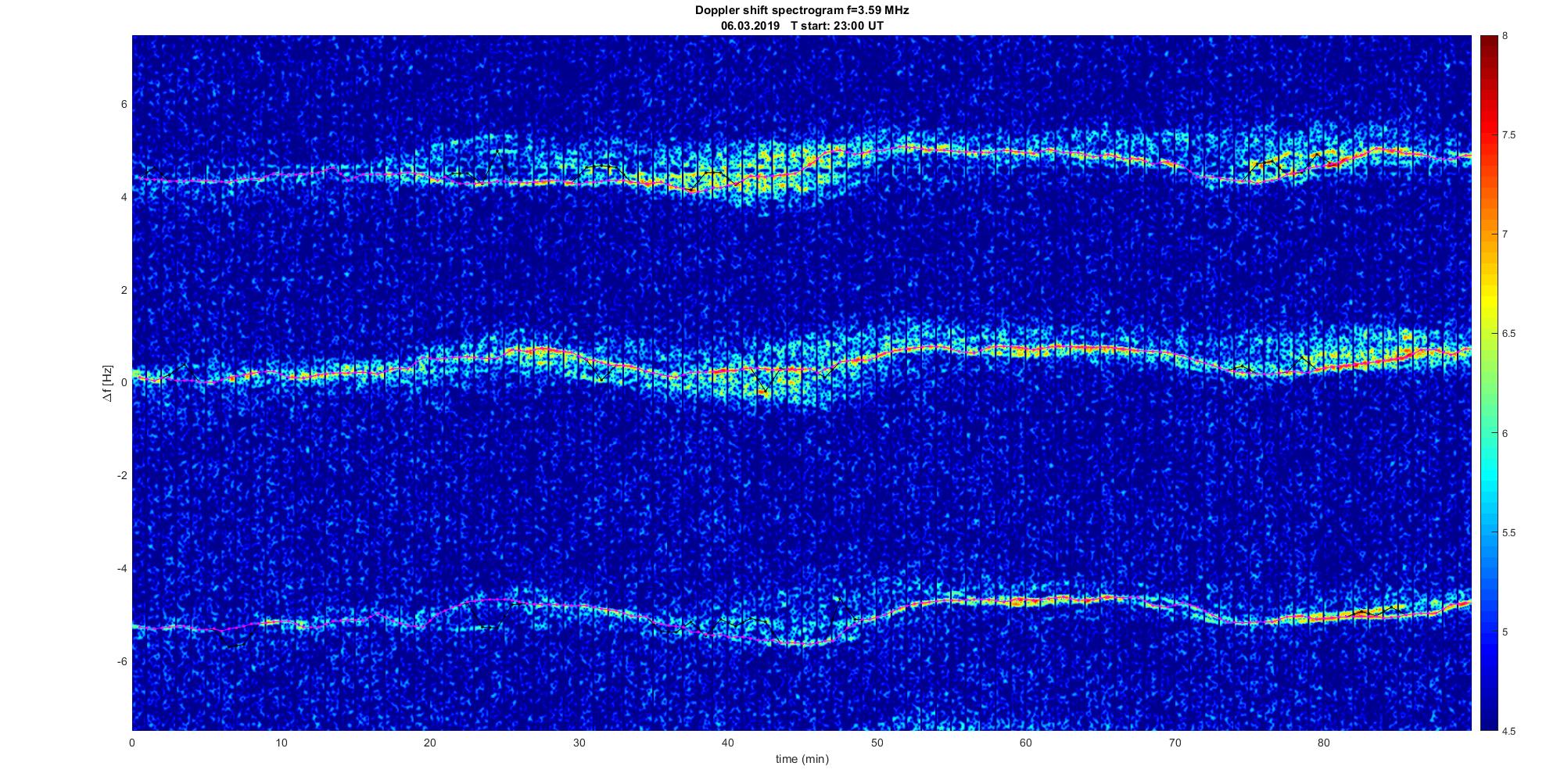Click the x-axis tick label '60'
The image size is (1564, 784).
[x=1025, y=743]
